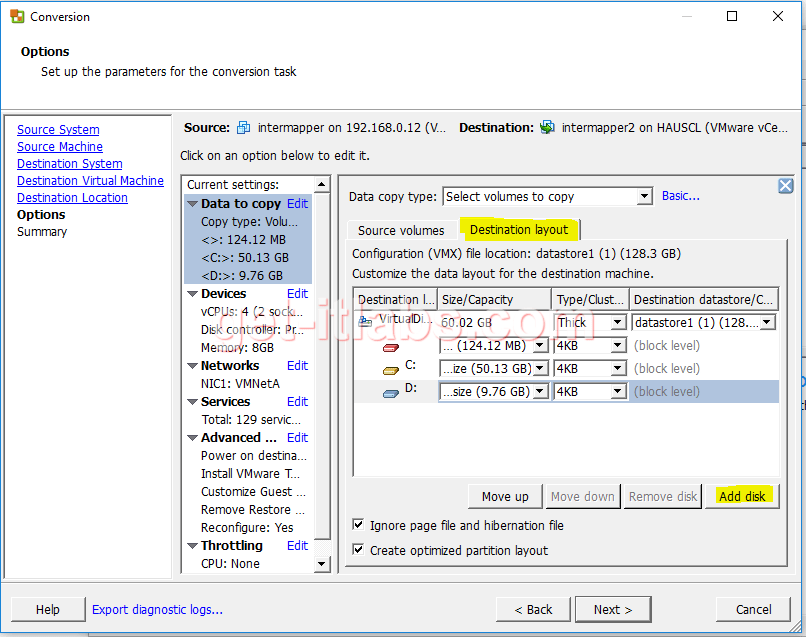The width and height of the screenshot is (806, 637).
Task: Open the Export diagnostic logs link
Action: [157, 609]
